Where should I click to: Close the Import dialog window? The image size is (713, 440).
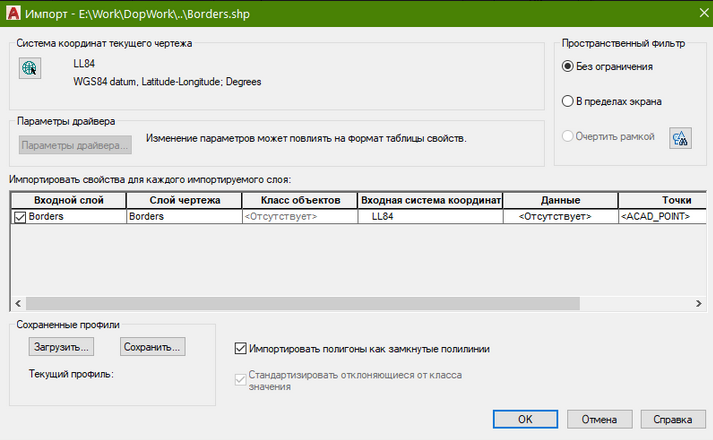tap(695, 11)
